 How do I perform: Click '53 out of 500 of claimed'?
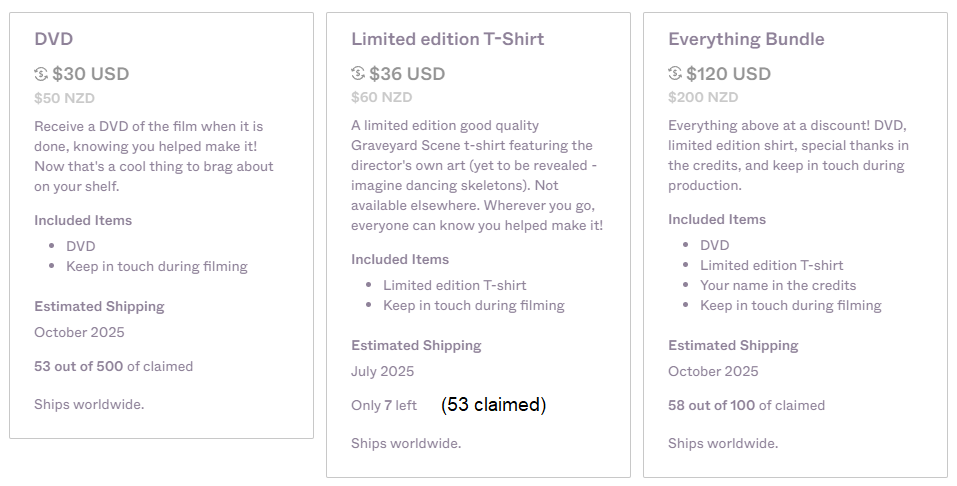(x=114, y=366)
